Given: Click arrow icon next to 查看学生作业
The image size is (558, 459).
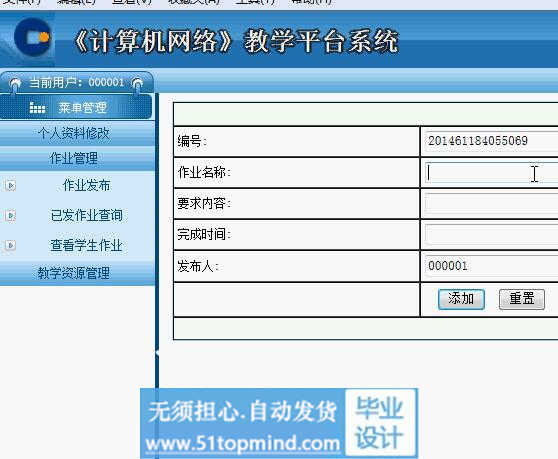Looking at the screenshot, I should click(x=10, y=245).
